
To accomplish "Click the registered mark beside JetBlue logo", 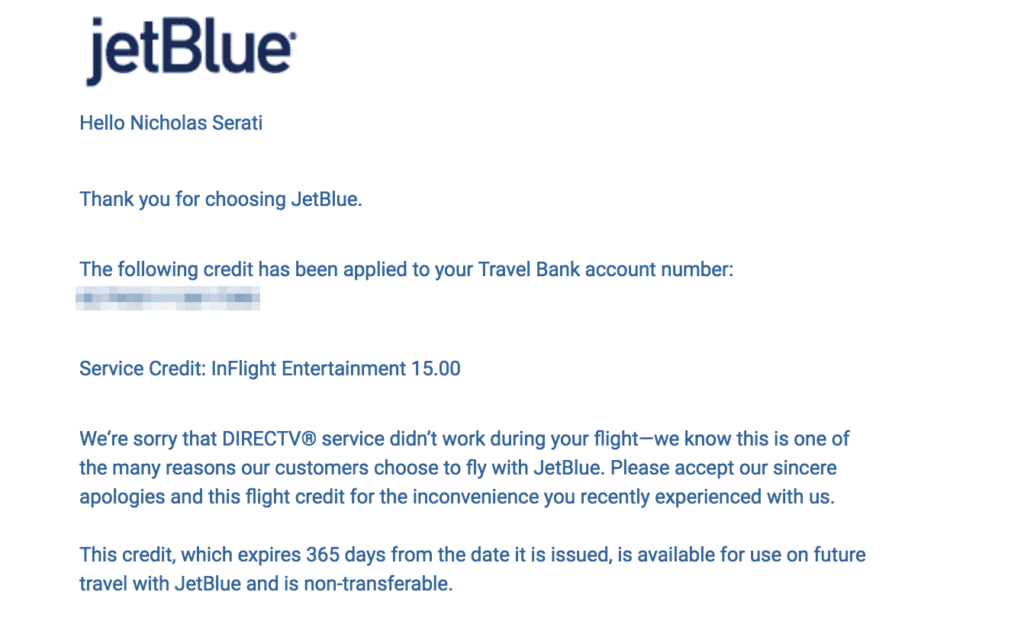I will 292,35.
